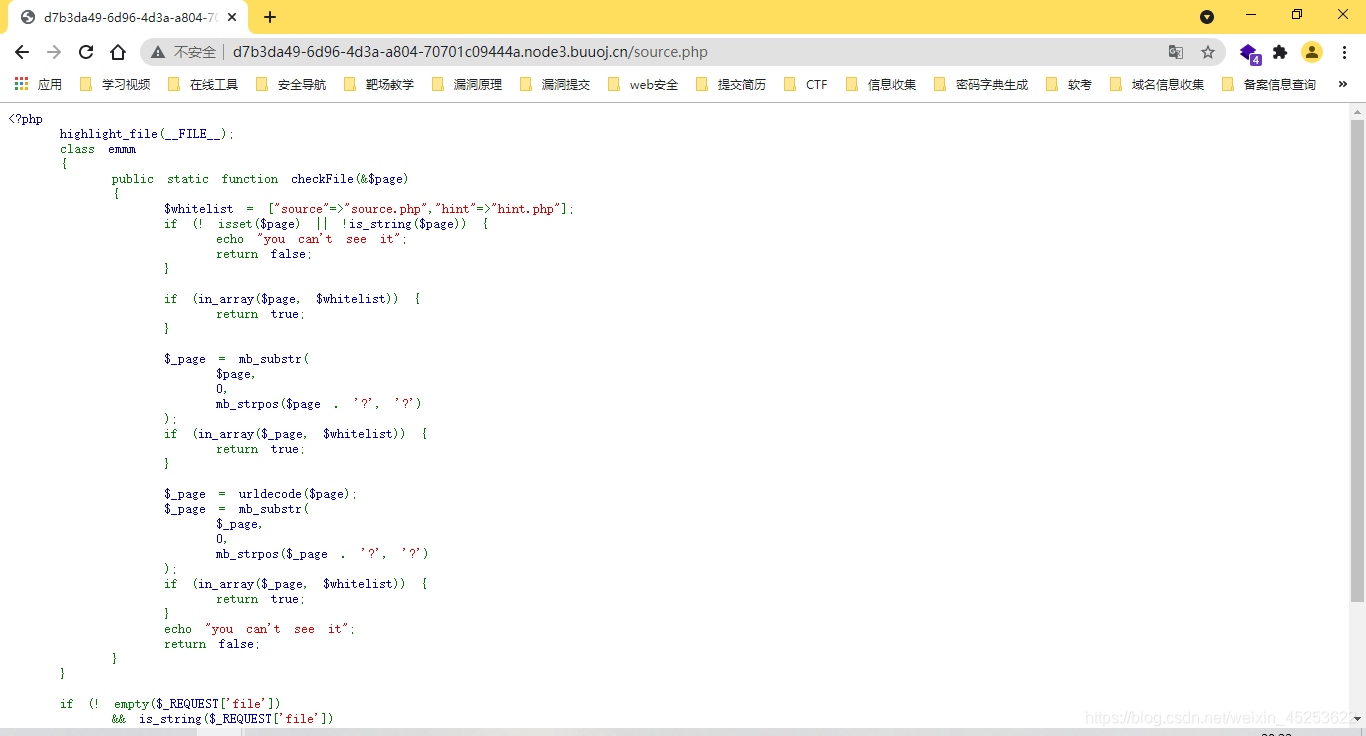Open the 备案信息查询 bookmark folder
Viewport: 1366px width, 736px height.
[x=1269, y=85]
